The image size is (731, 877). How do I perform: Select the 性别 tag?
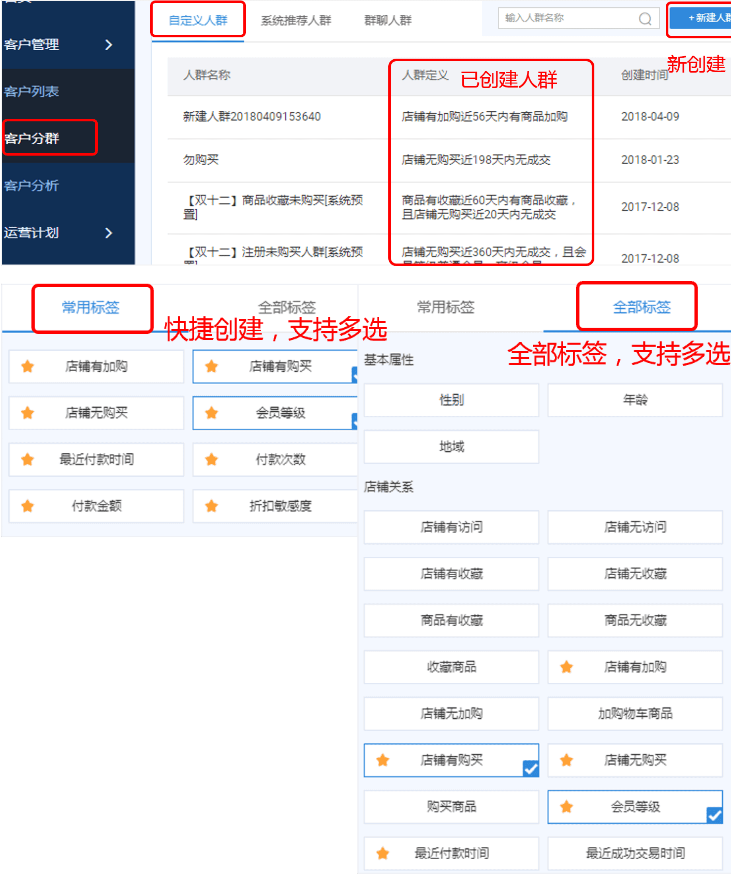451,400
